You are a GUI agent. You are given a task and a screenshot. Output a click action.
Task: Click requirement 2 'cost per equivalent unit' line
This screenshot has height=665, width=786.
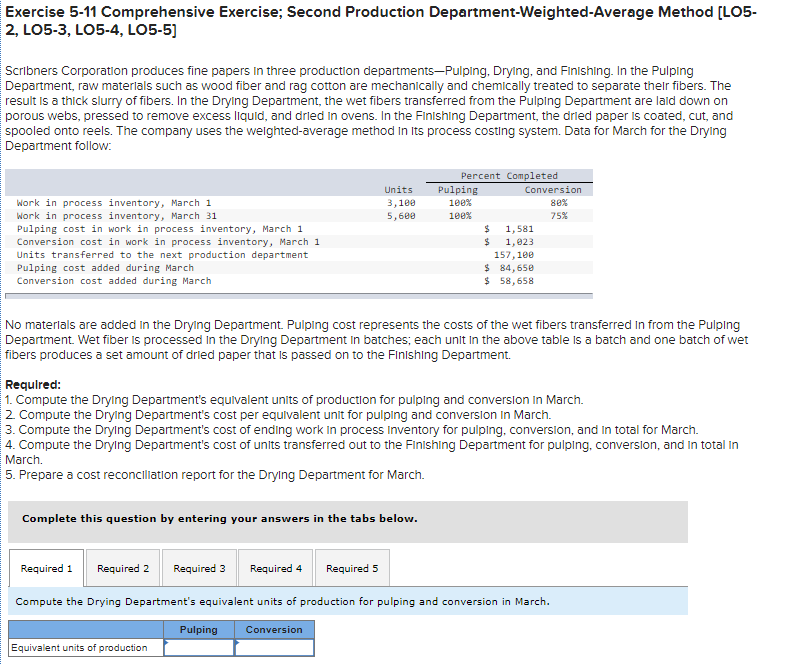click(278, 415)
